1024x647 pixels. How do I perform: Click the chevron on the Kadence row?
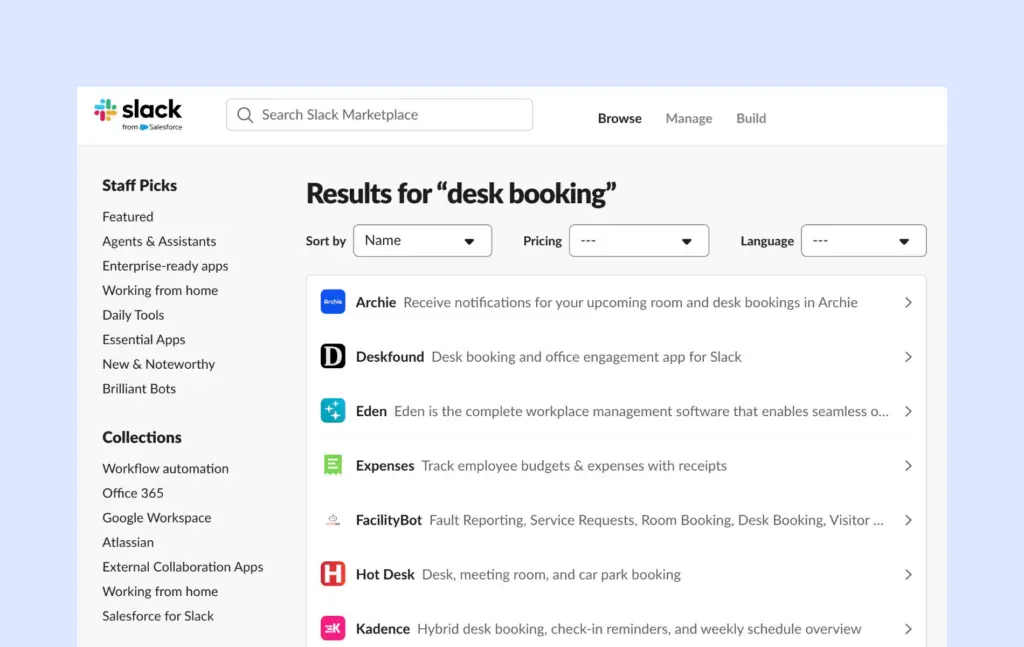(x=908, y=629)
